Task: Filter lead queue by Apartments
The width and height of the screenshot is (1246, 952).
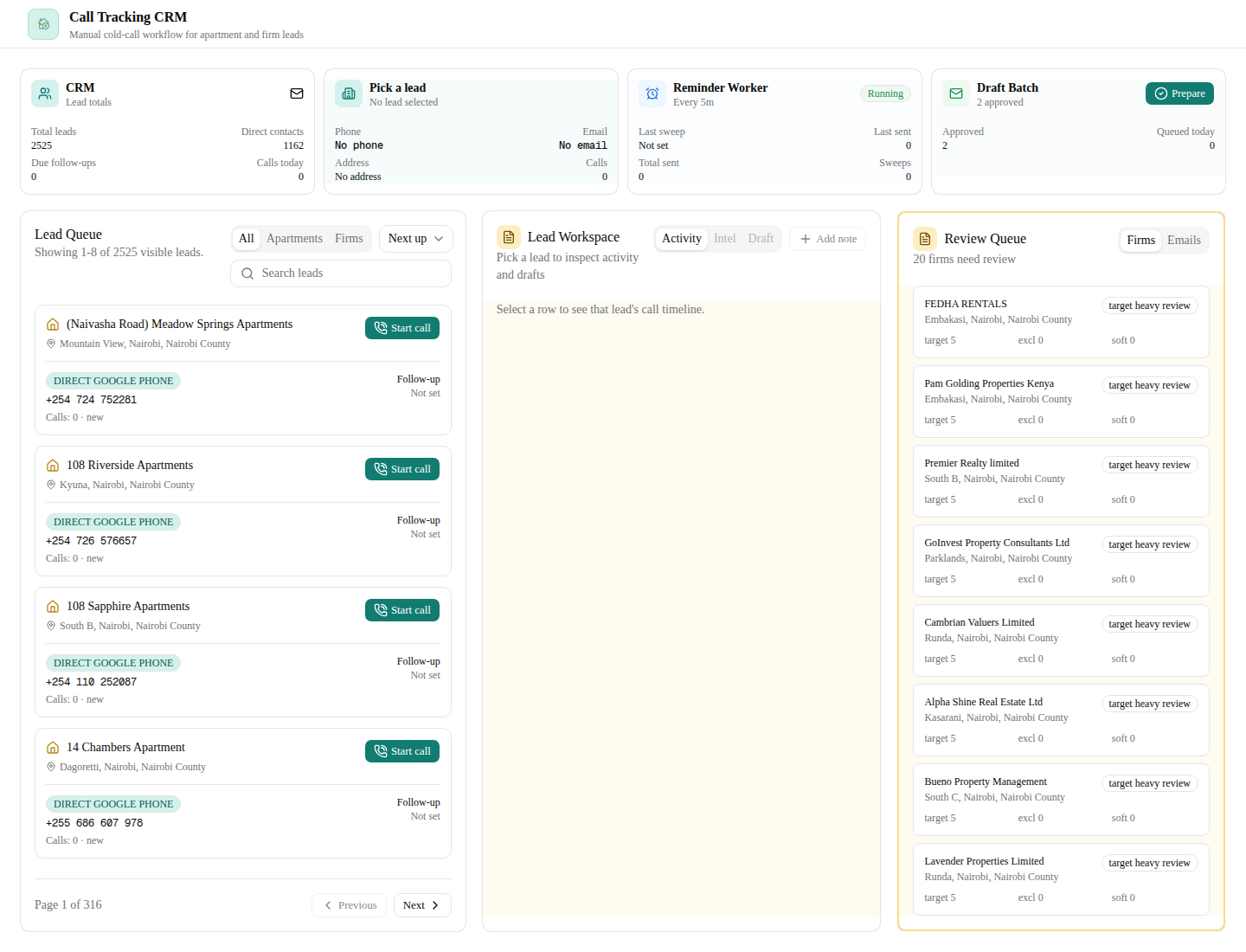Action: coord(294,239)
